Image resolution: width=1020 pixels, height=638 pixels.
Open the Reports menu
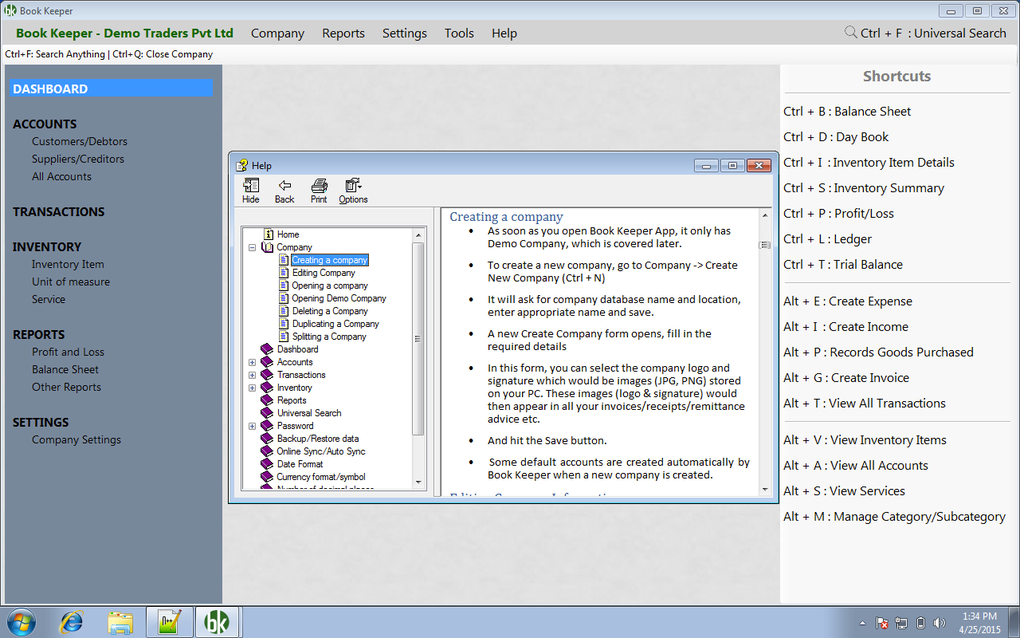pyautogui.click(x=343, y=33)
